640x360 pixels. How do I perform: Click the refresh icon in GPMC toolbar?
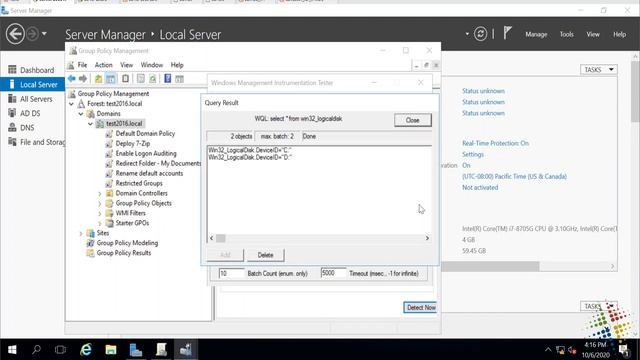coord(152,78)
